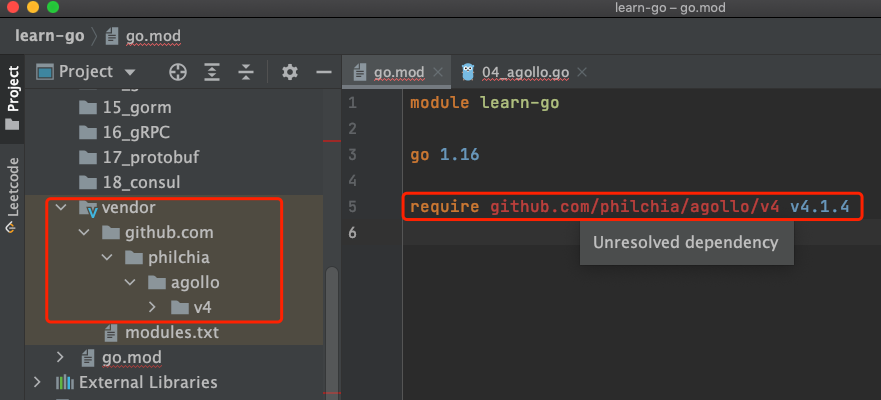
Task: Expand the go.mod tree node
Action: (x=60, y=357)
